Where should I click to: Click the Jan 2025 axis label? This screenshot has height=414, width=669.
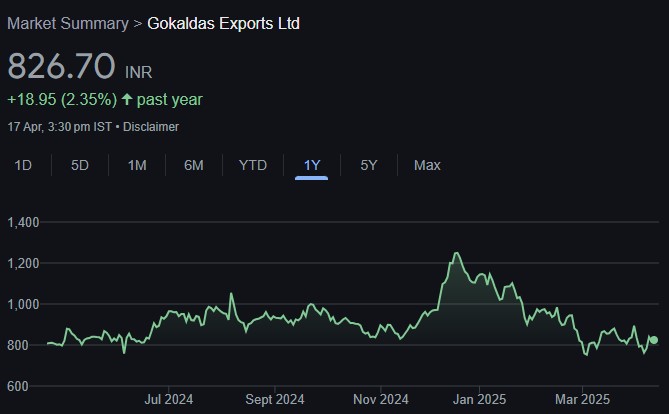point(478,399)
